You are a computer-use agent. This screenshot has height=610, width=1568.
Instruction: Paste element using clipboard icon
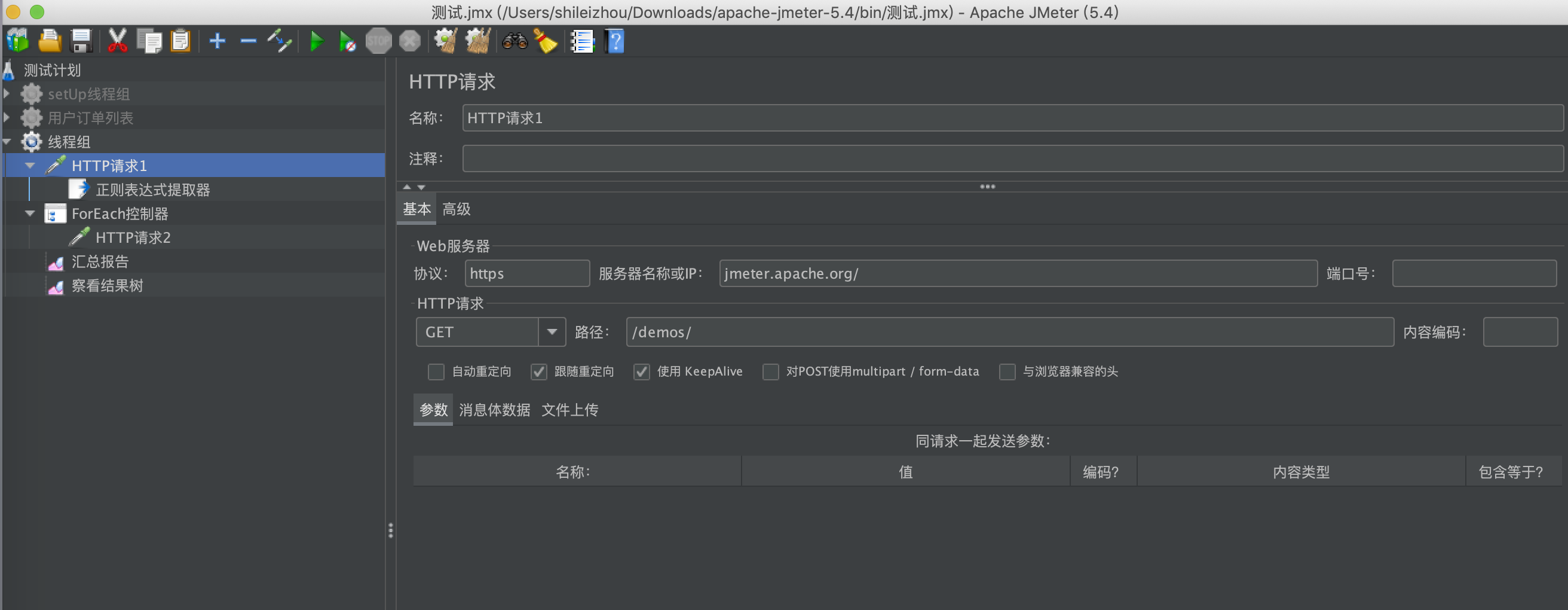180,41
